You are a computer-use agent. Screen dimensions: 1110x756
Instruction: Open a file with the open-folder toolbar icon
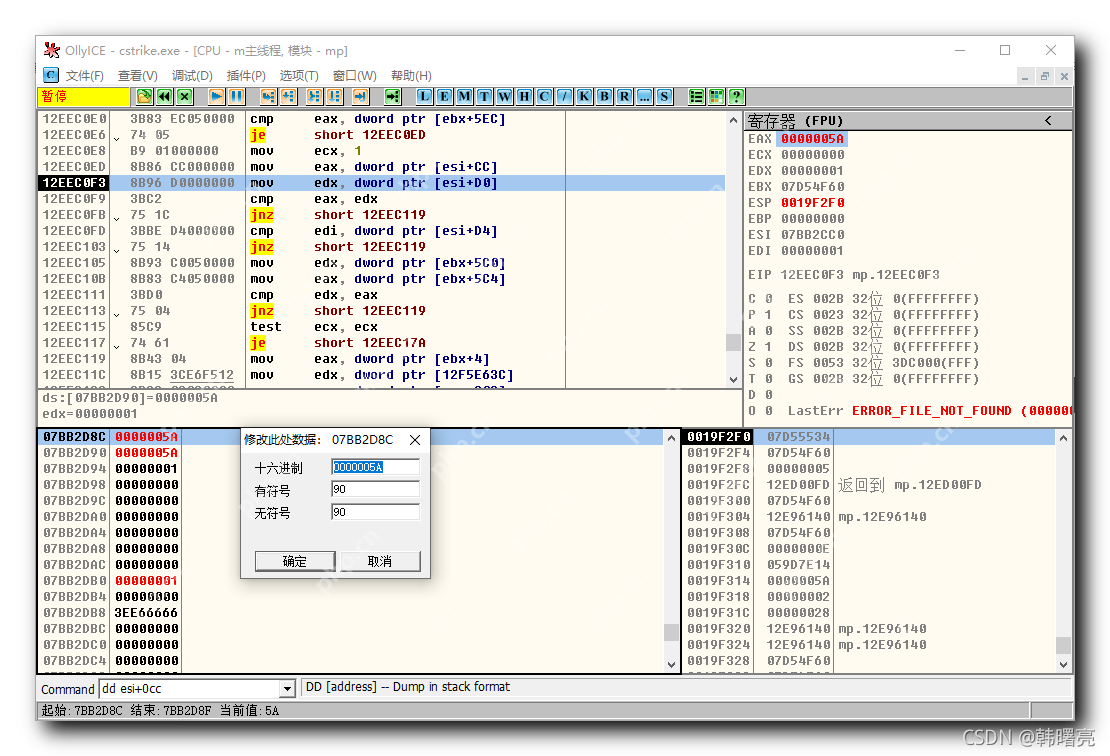(143, 96)
